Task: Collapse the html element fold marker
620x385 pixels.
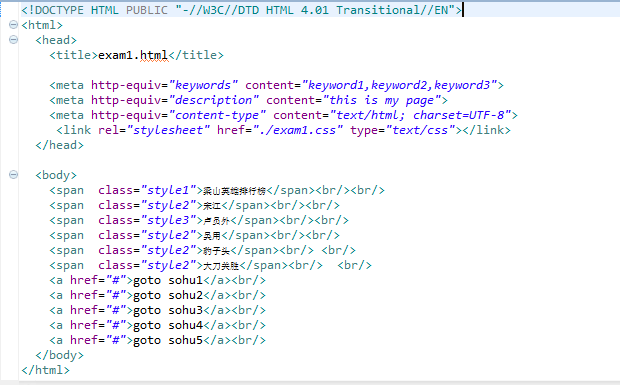Action: pyautogui.click(x=13, y=25)
